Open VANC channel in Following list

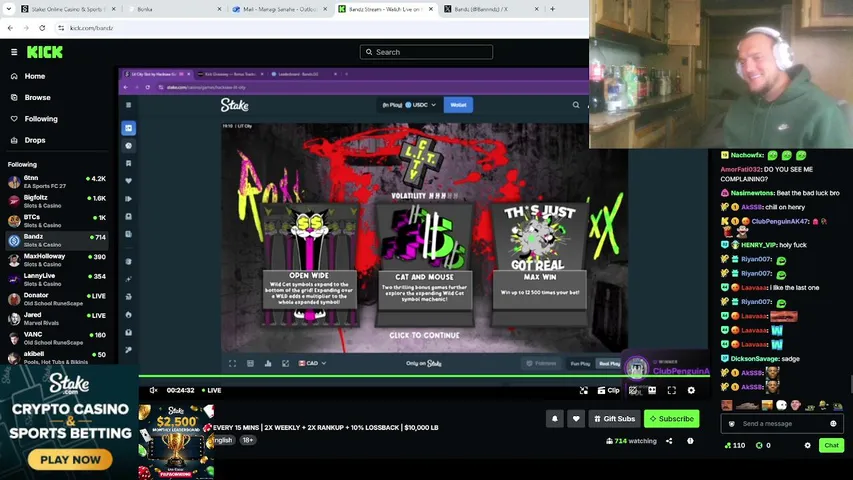(57, 339)
